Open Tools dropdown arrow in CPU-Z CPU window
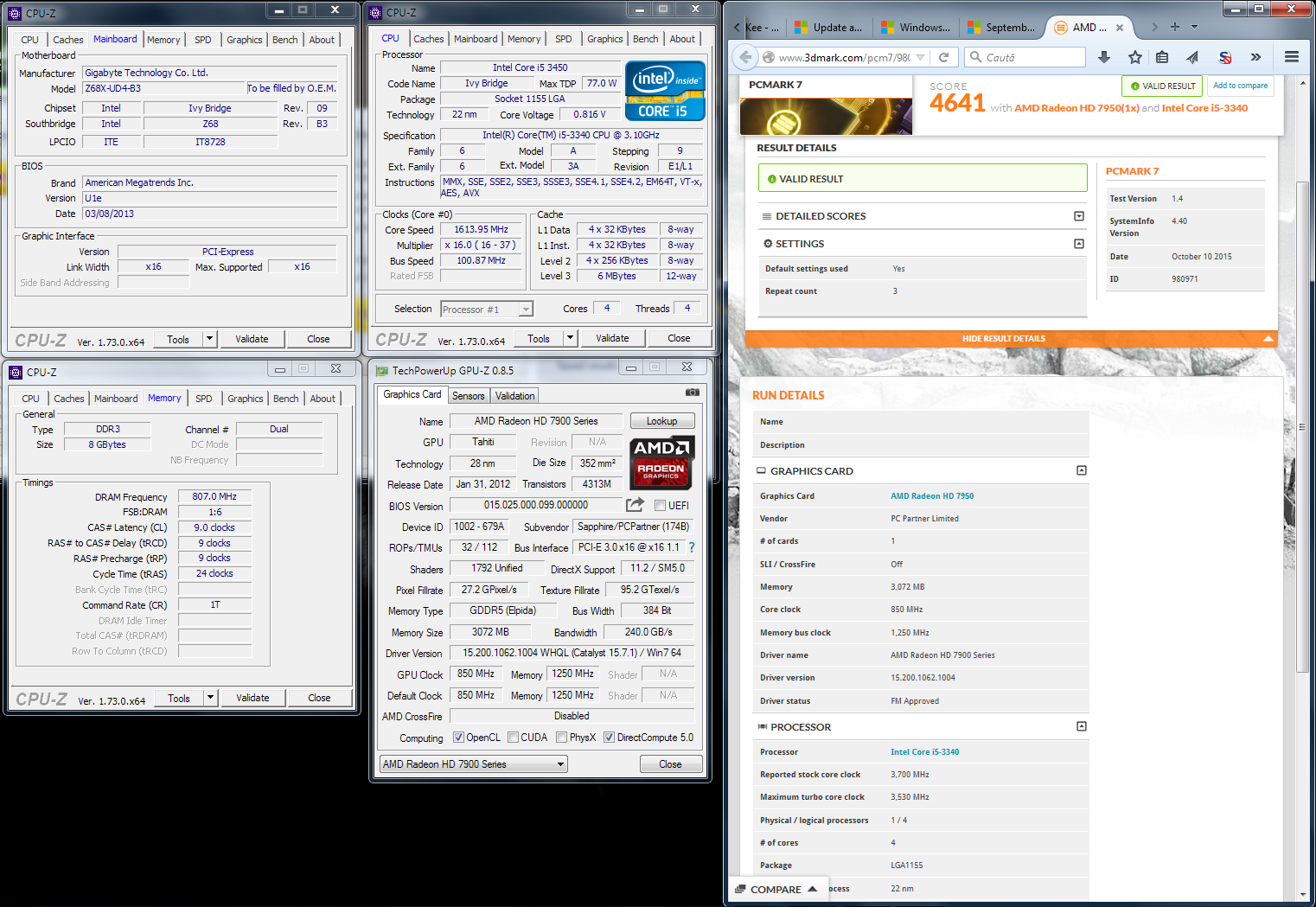Viewport: 1316px width, 907px height. (x=570, y=338)
